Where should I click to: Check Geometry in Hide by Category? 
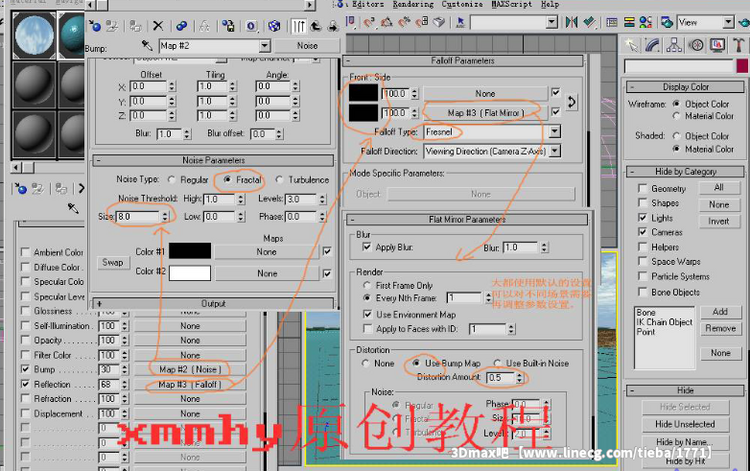click(642, 189)
